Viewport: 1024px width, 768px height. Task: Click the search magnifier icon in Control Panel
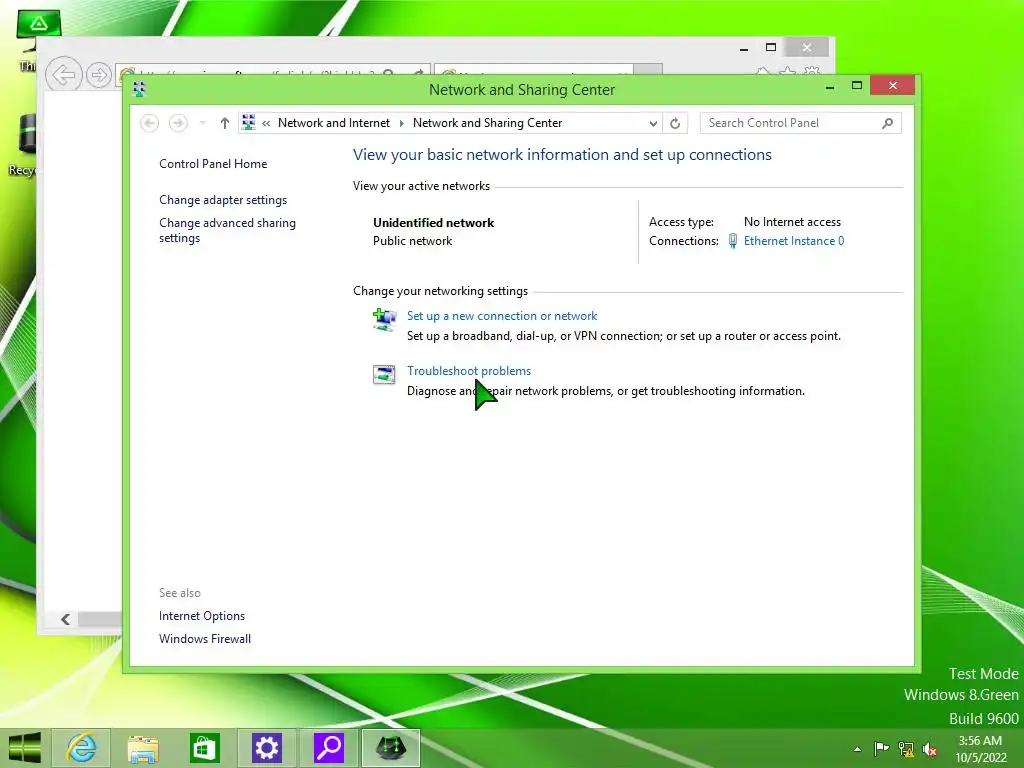(888, 123)
